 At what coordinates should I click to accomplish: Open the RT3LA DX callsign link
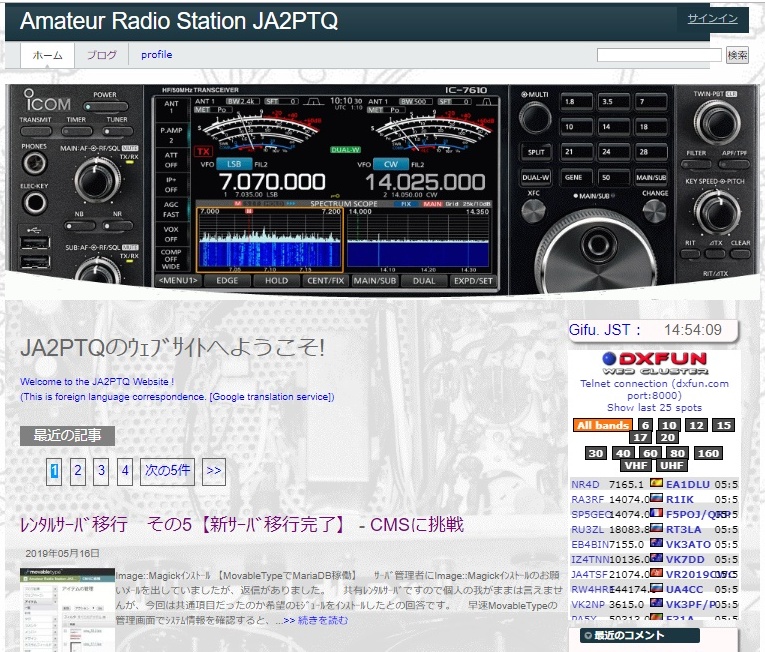[x=684, y=530]
